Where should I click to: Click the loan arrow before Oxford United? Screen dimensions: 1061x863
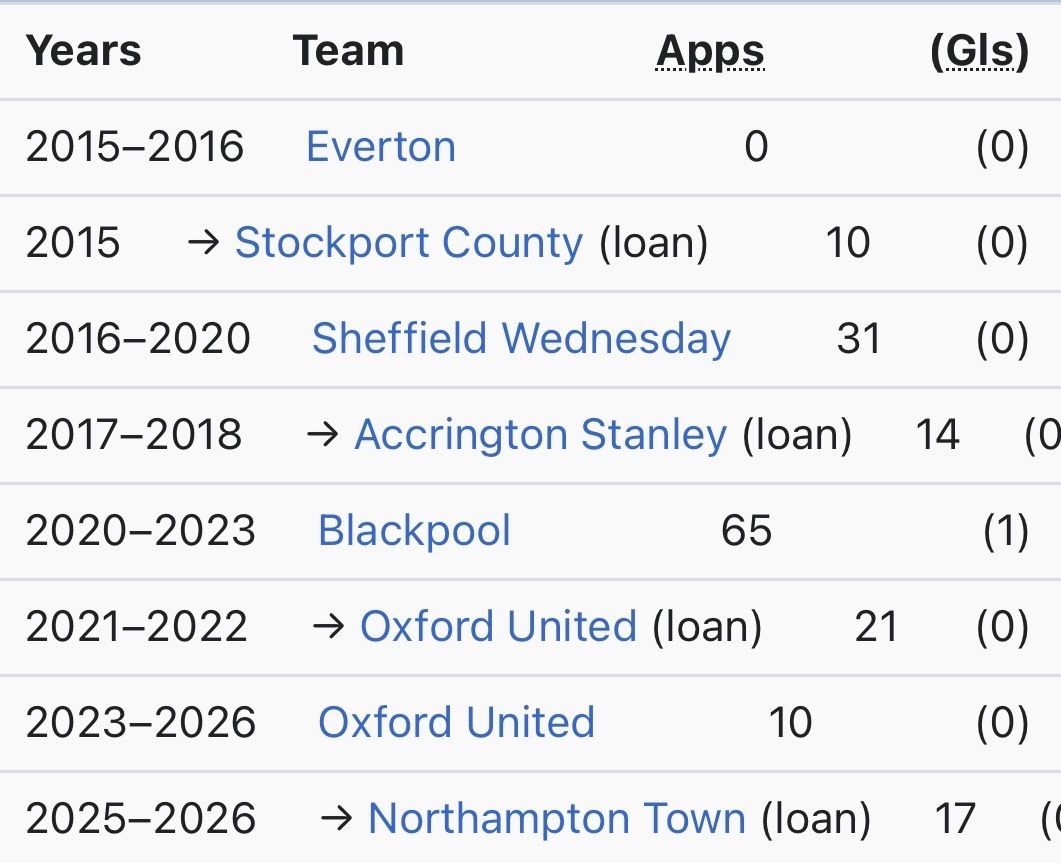[x=329, y=627]
